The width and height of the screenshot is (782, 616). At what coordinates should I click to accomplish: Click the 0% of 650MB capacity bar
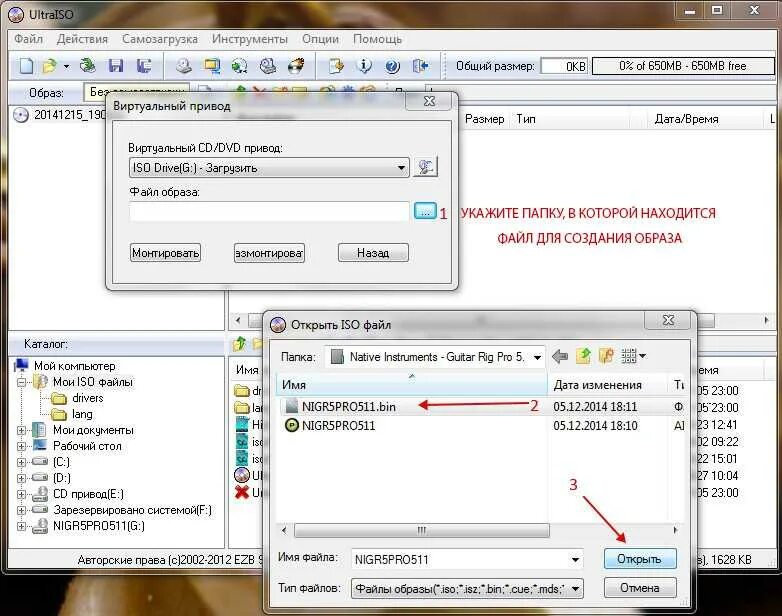pyautogui.click(x=683, y=66)
